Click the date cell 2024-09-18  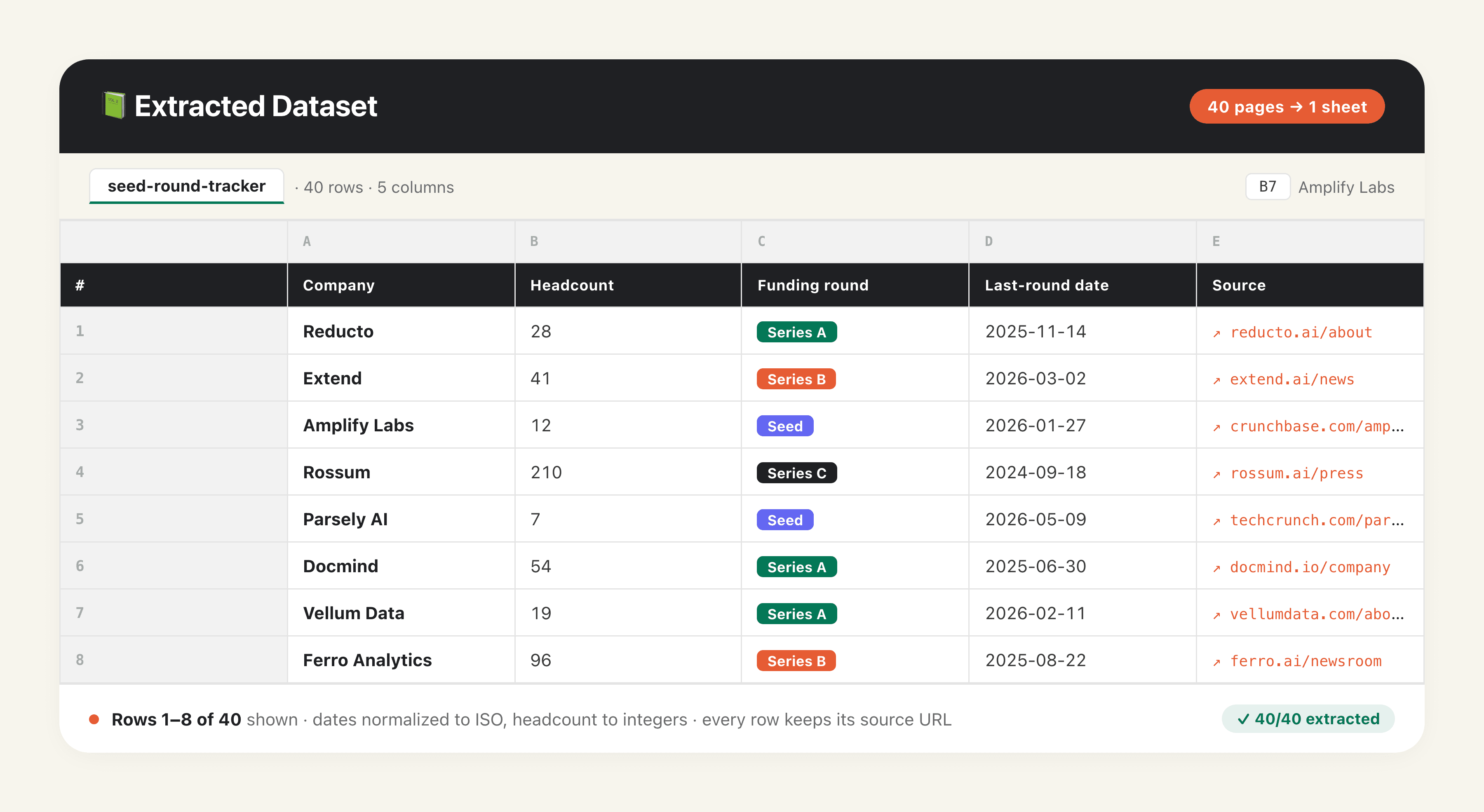1082,472
